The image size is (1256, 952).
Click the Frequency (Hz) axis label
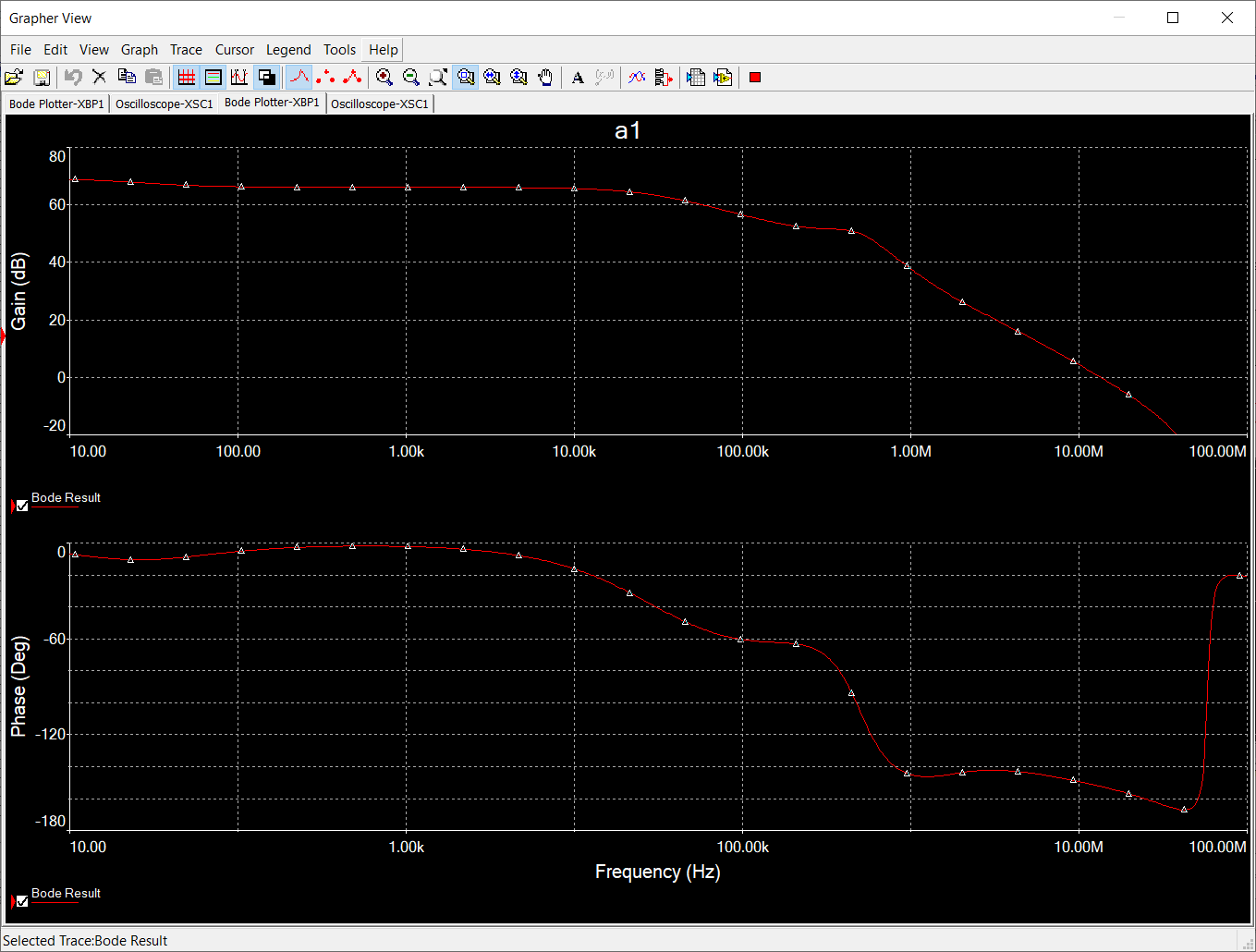(x=657, y=872)
